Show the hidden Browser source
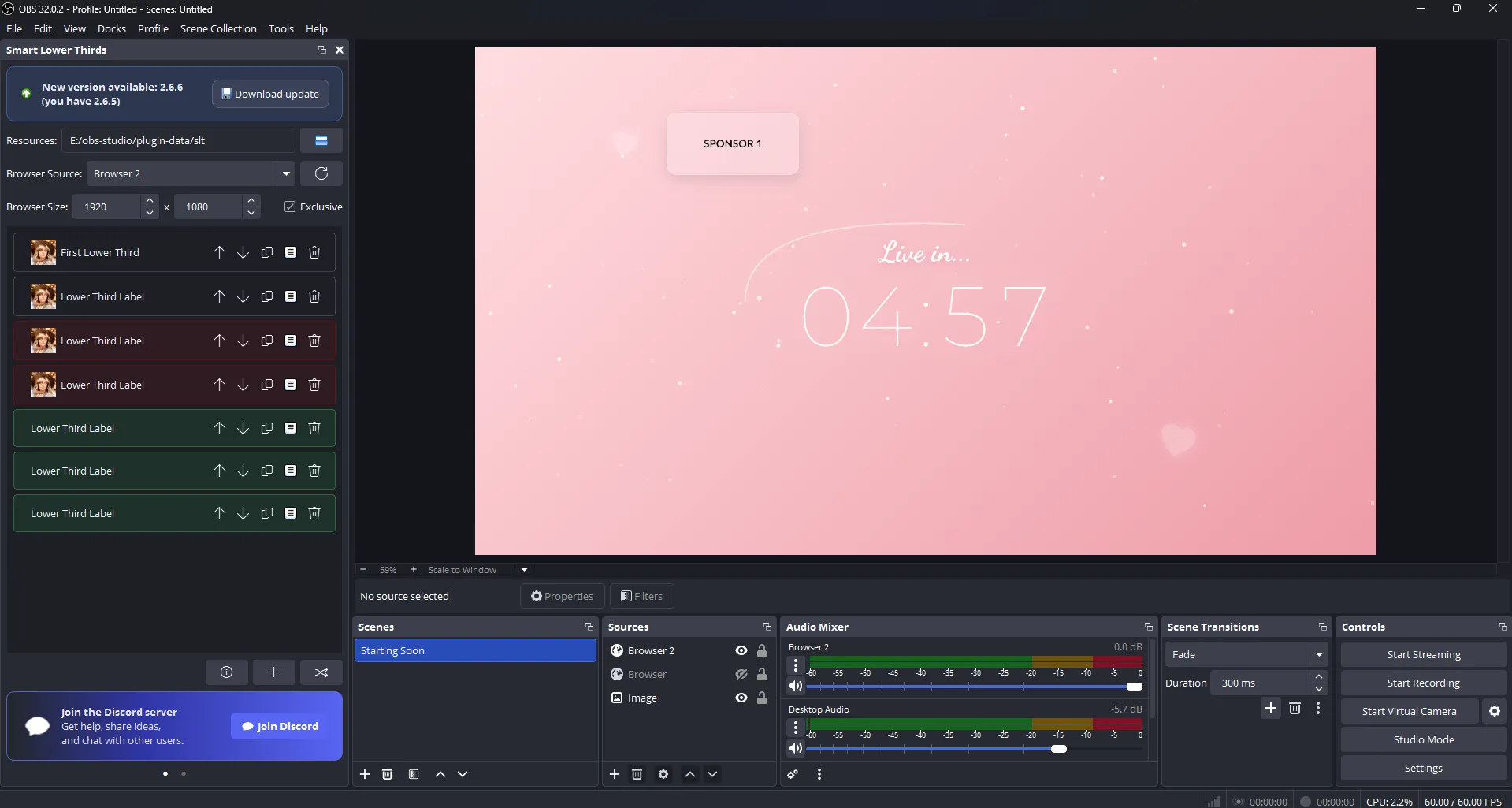 741,674
